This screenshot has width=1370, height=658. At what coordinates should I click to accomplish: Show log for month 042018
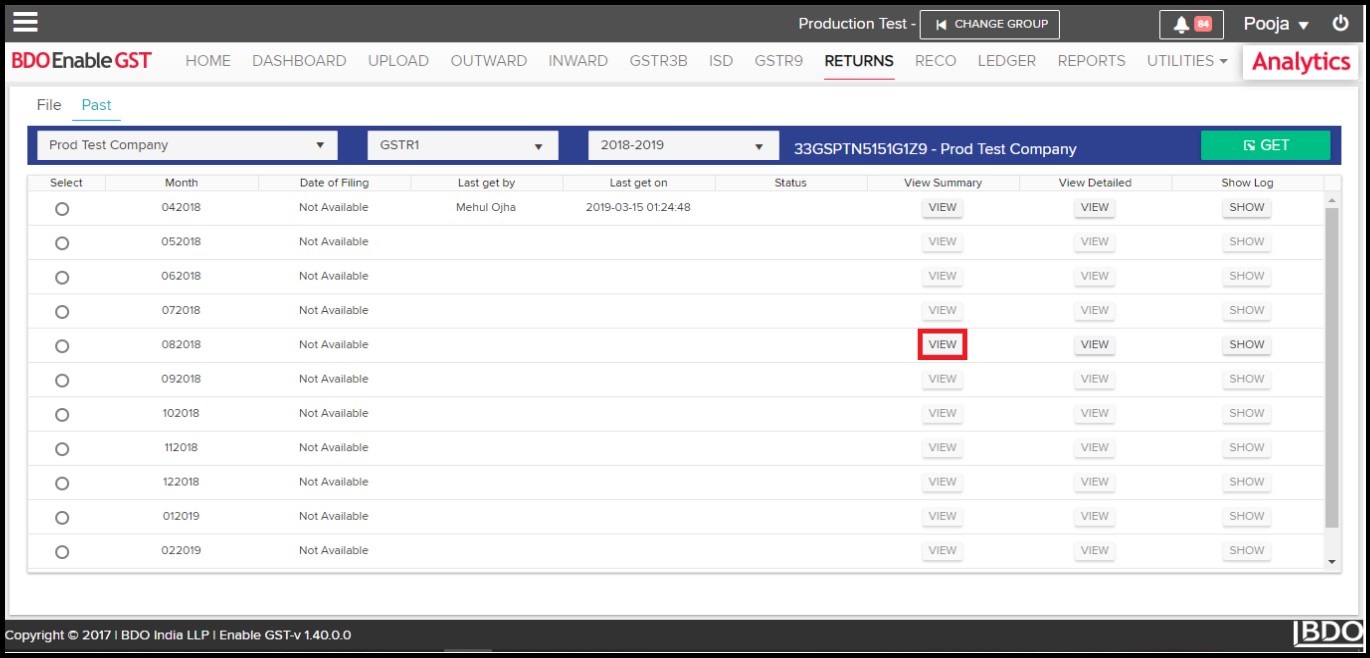[1247, 208]
